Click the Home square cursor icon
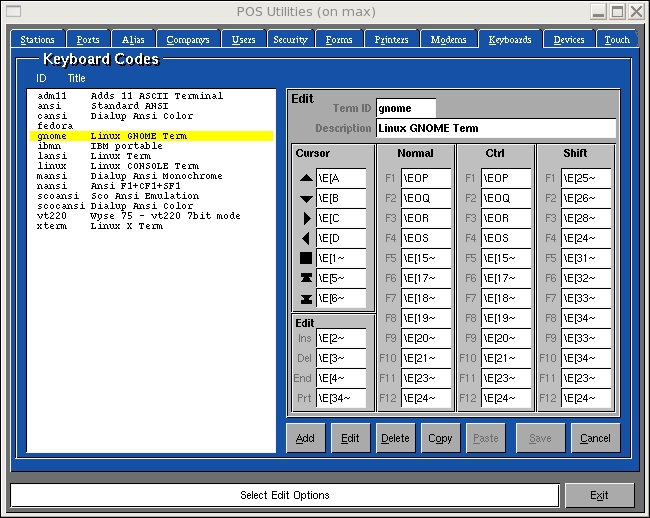 (x=306, y=258)
